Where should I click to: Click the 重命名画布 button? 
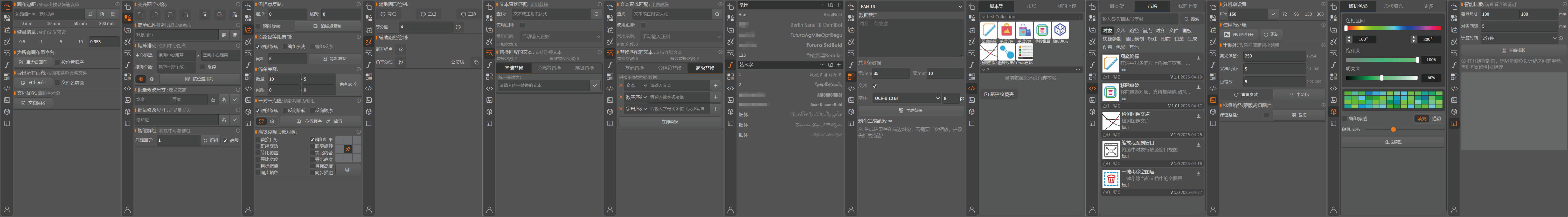pos(33,62)
